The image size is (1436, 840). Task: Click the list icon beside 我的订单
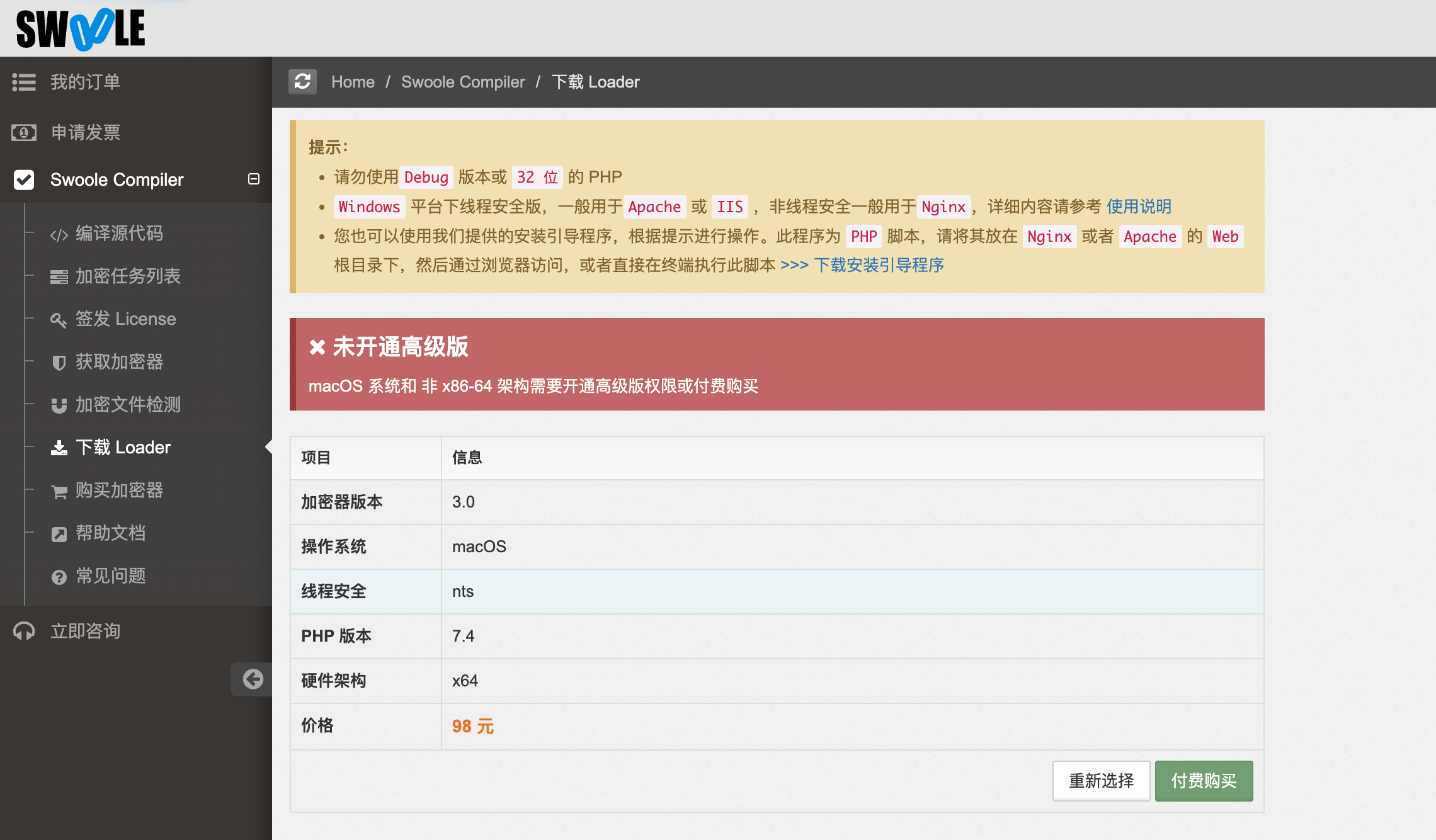(24, 82)
